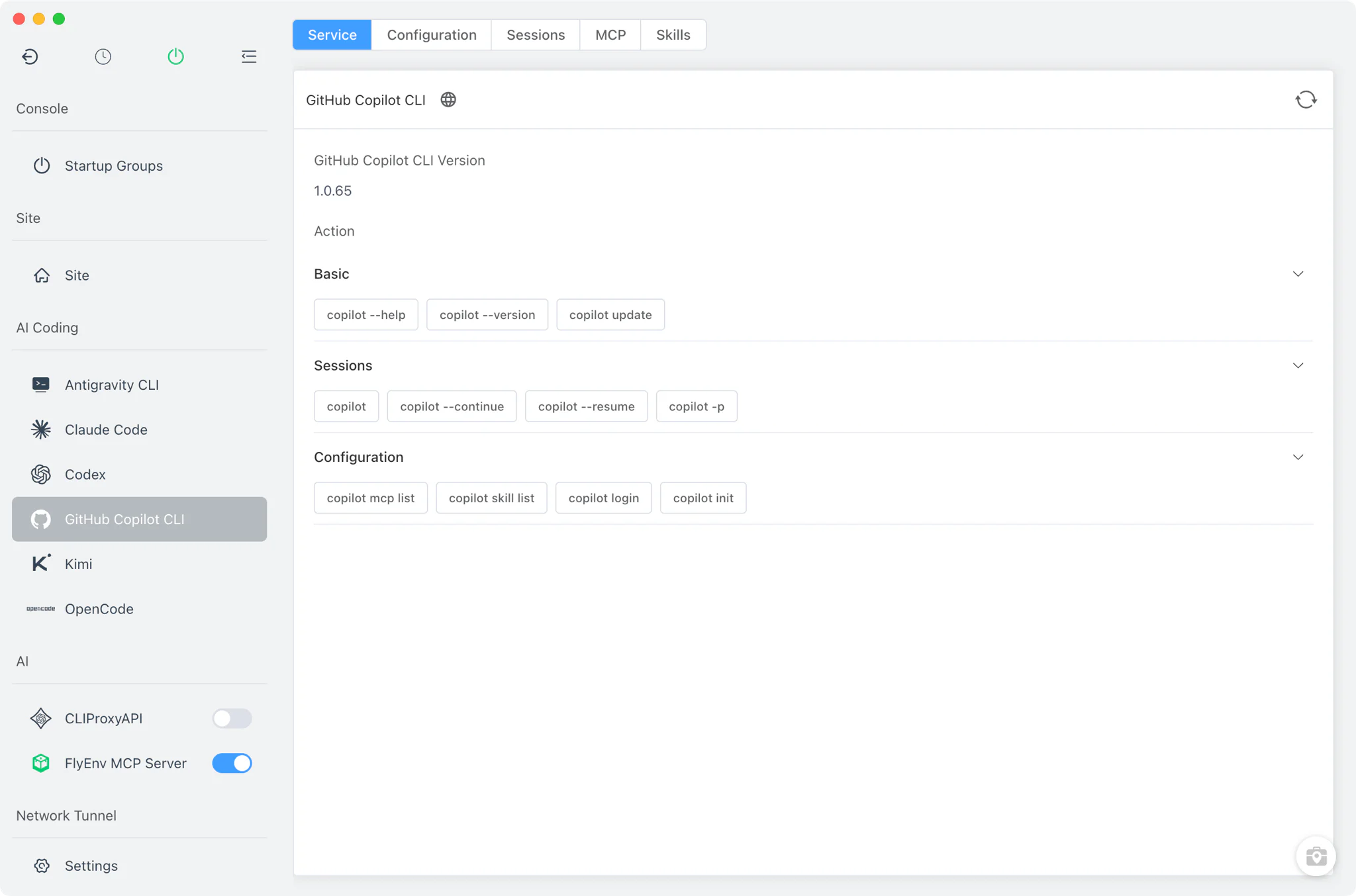
Task: Collapse the Configuration section chevron
Action: (x=1298, y=457)
